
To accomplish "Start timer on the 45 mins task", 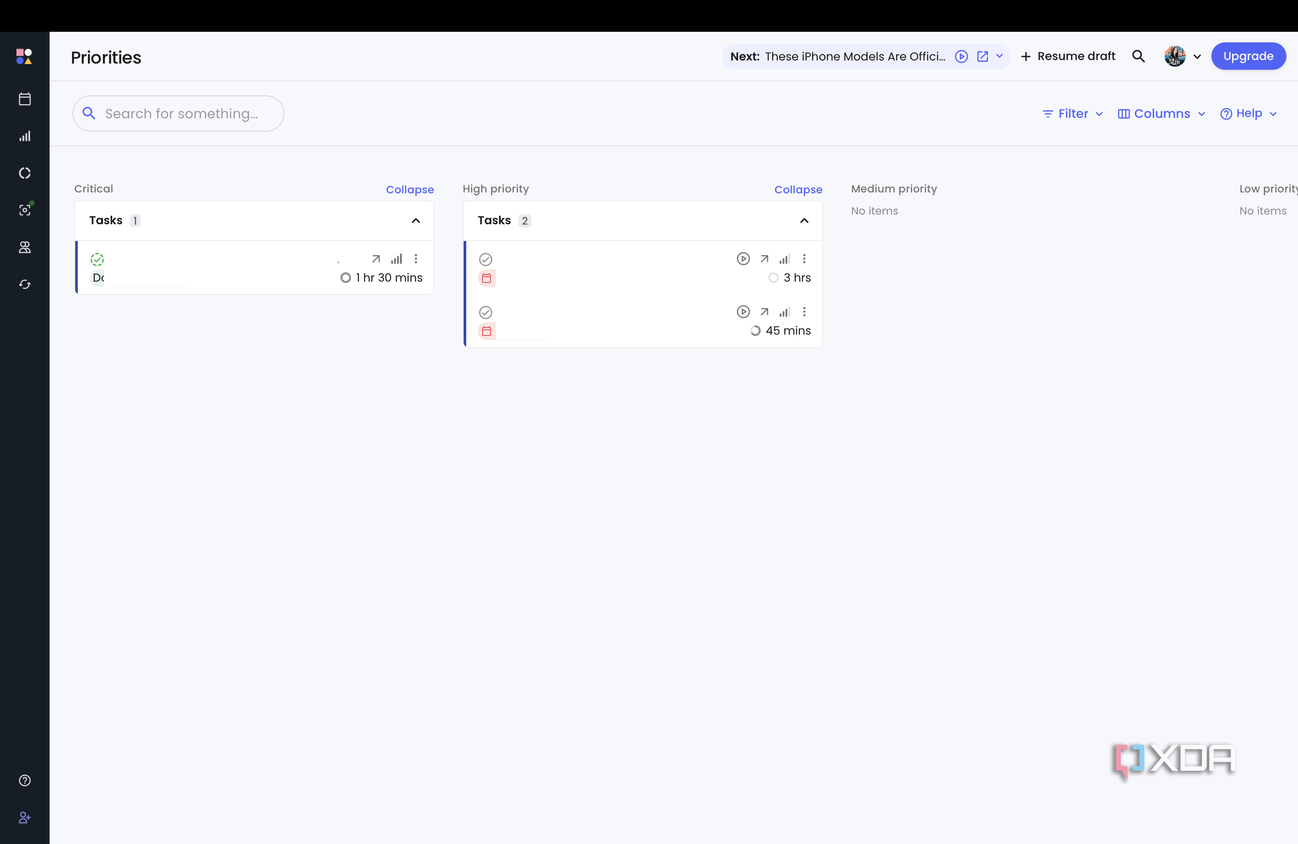I will pyautogui.click(x=743, y=312).
